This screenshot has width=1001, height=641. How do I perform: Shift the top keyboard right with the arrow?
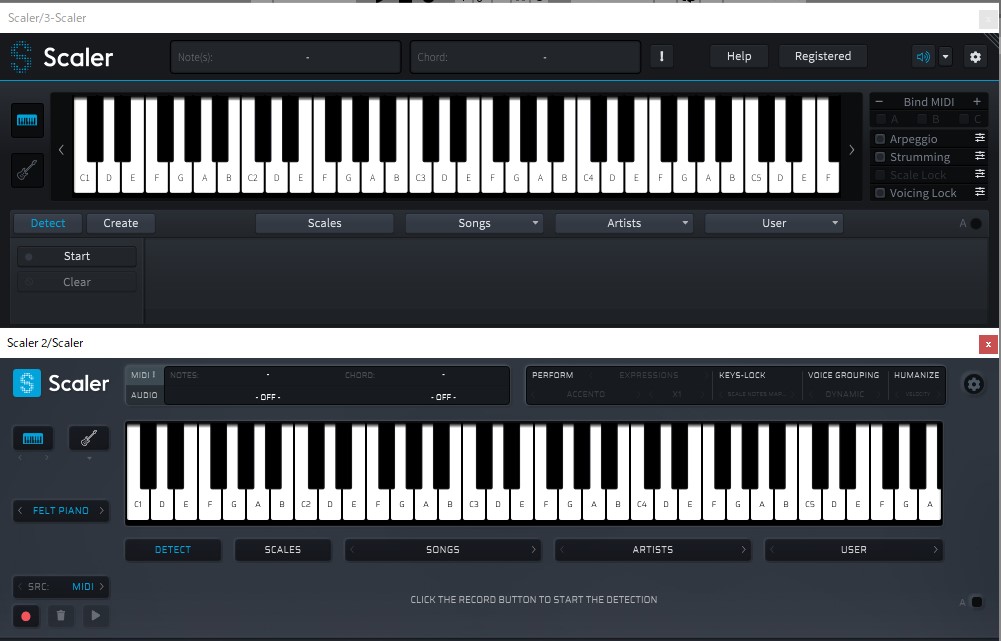(852, 150)
